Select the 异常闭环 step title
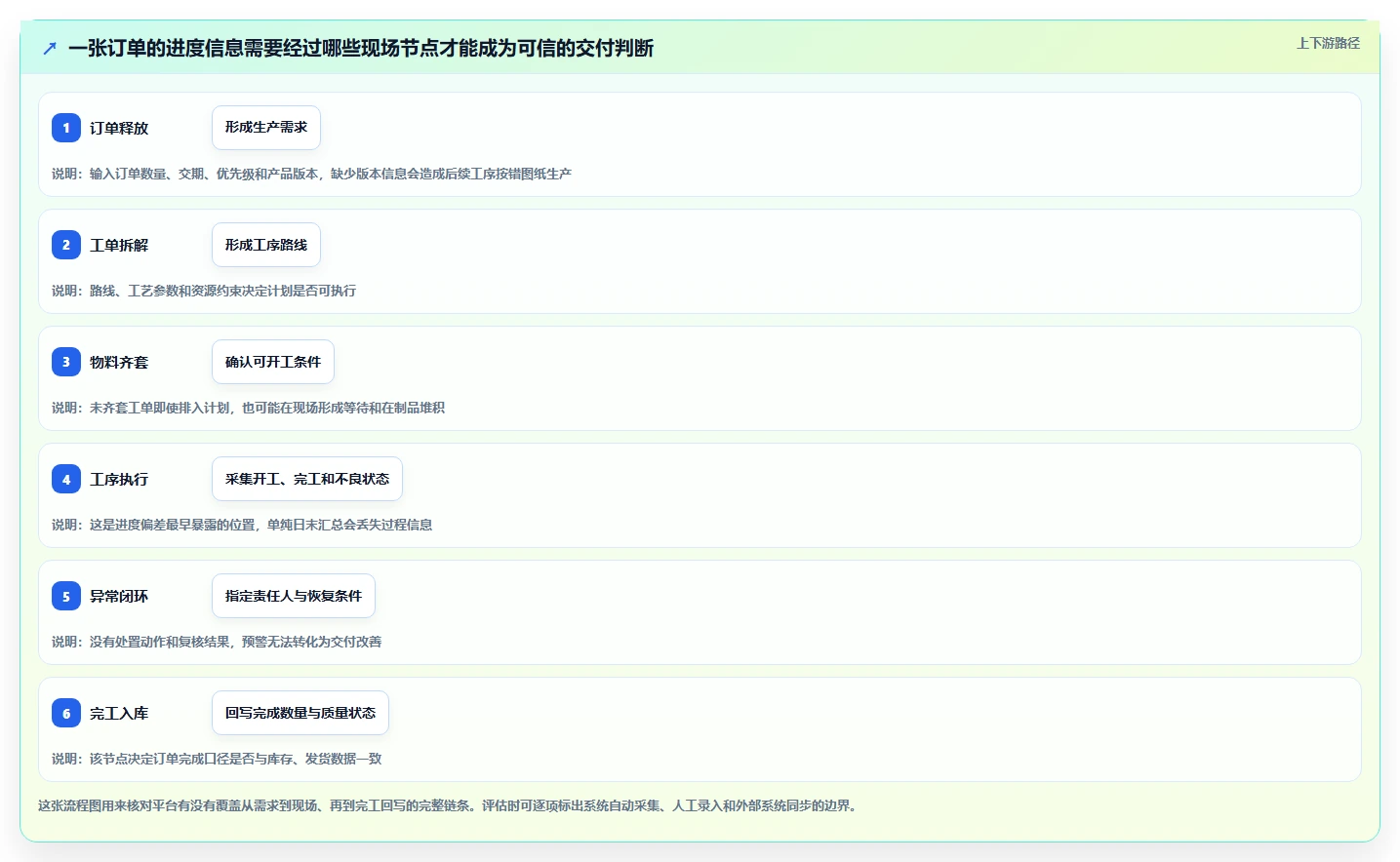1400x862 pixels. tap(119, 596)
